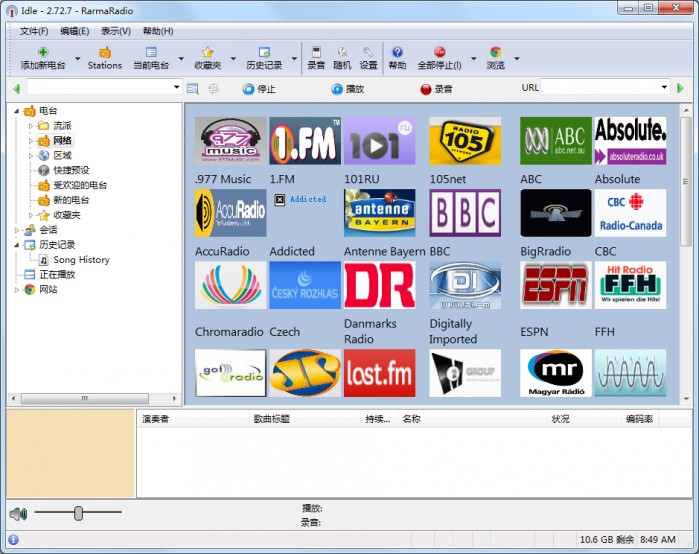This screenshot has width=699, height=554.
Task: Open the current-station dropdown arrow
Action: pyautogui.click(x=181, y=58)
